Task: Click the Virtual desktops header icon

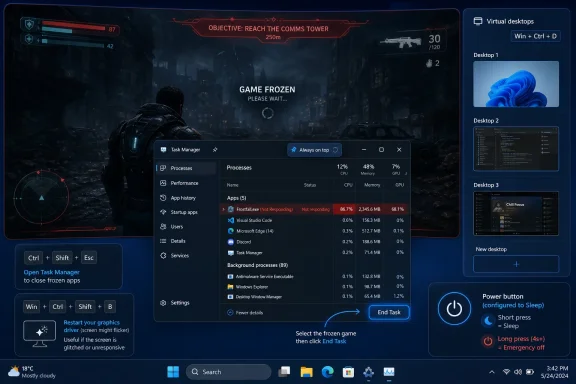Action: pyautogui.click(x=478, y=21)
